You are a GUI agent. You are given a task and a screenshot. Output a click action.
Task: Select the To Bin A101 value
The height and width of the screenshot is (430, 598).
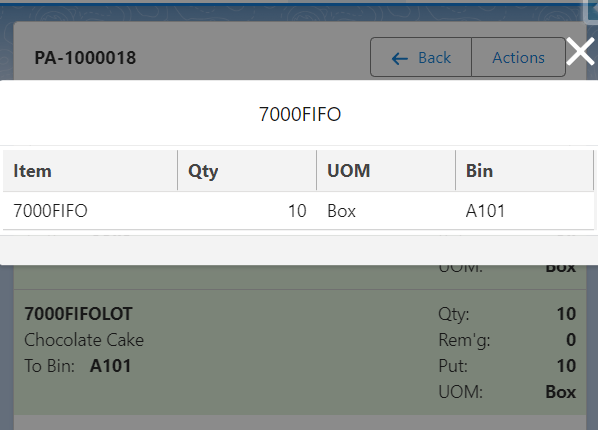click(x=110, y=366)
